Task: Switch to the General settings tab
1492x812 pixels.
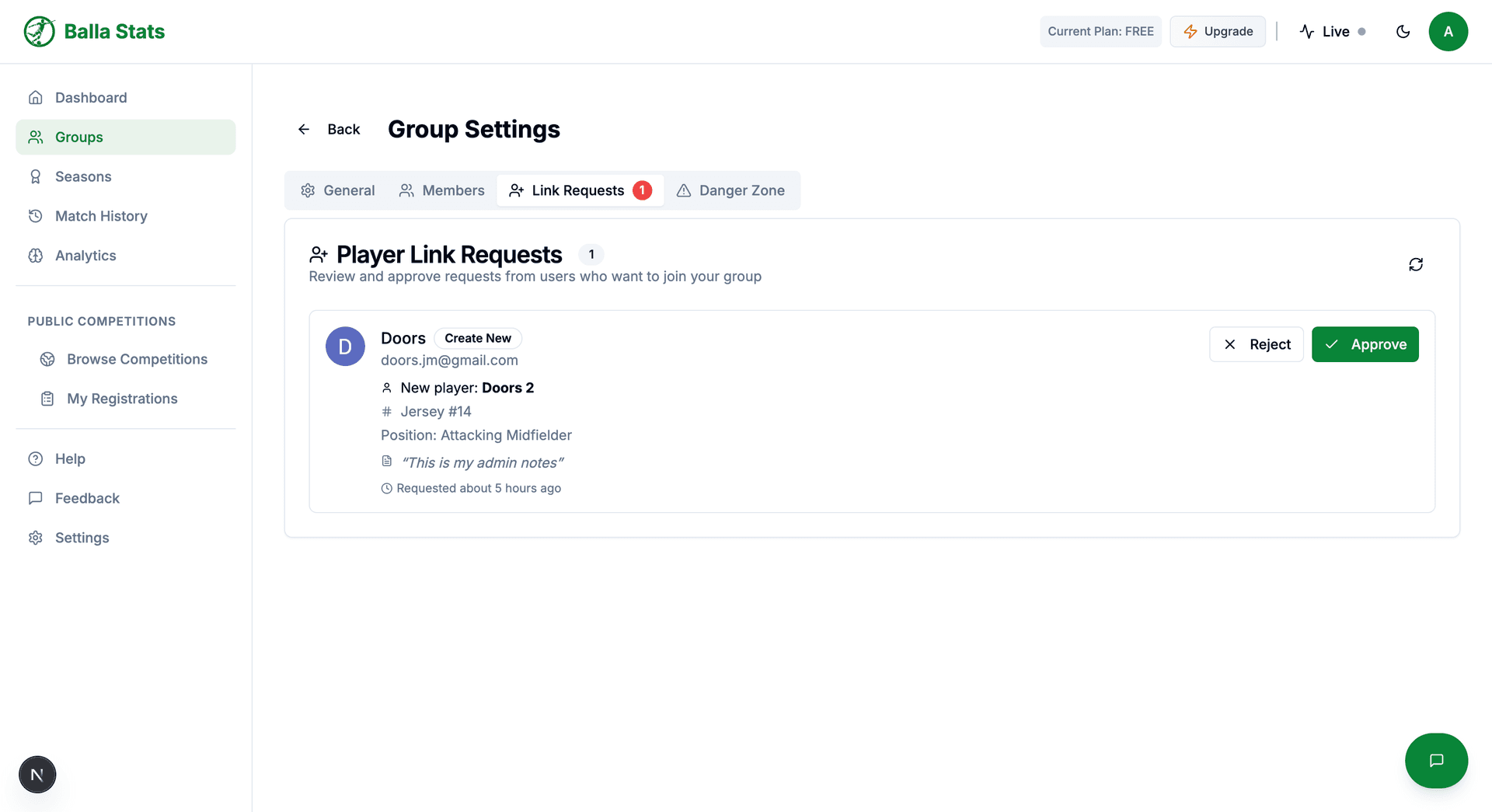Action: click(x=337, y=190)
